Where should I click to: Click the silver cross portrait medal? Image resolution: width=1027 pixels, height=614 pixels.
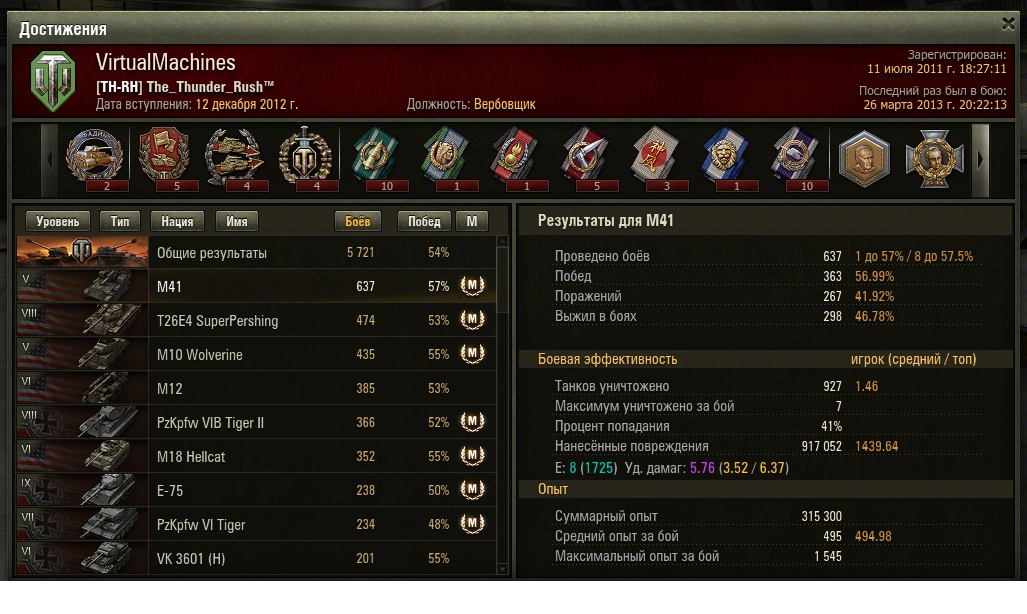tap(934, 158)
